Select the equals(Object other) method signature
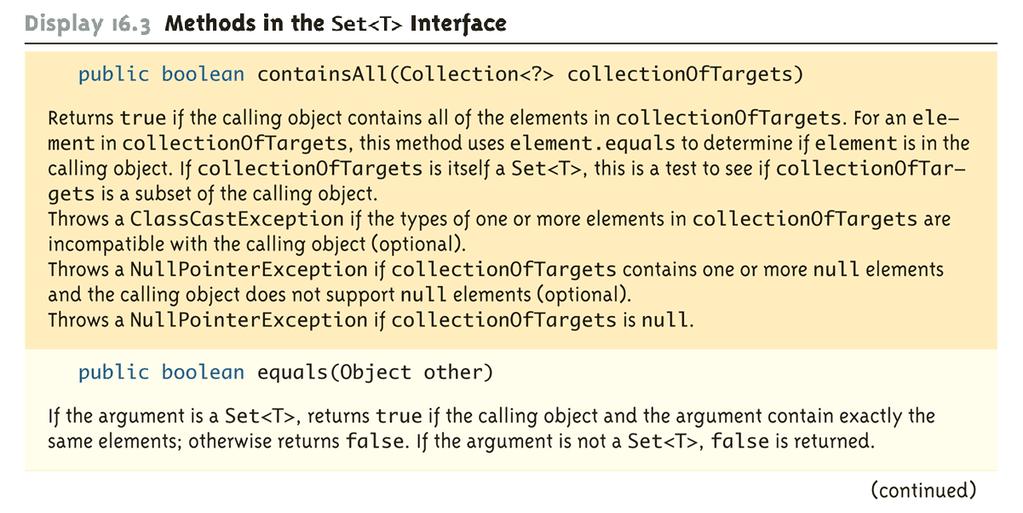 coord(286,373)
